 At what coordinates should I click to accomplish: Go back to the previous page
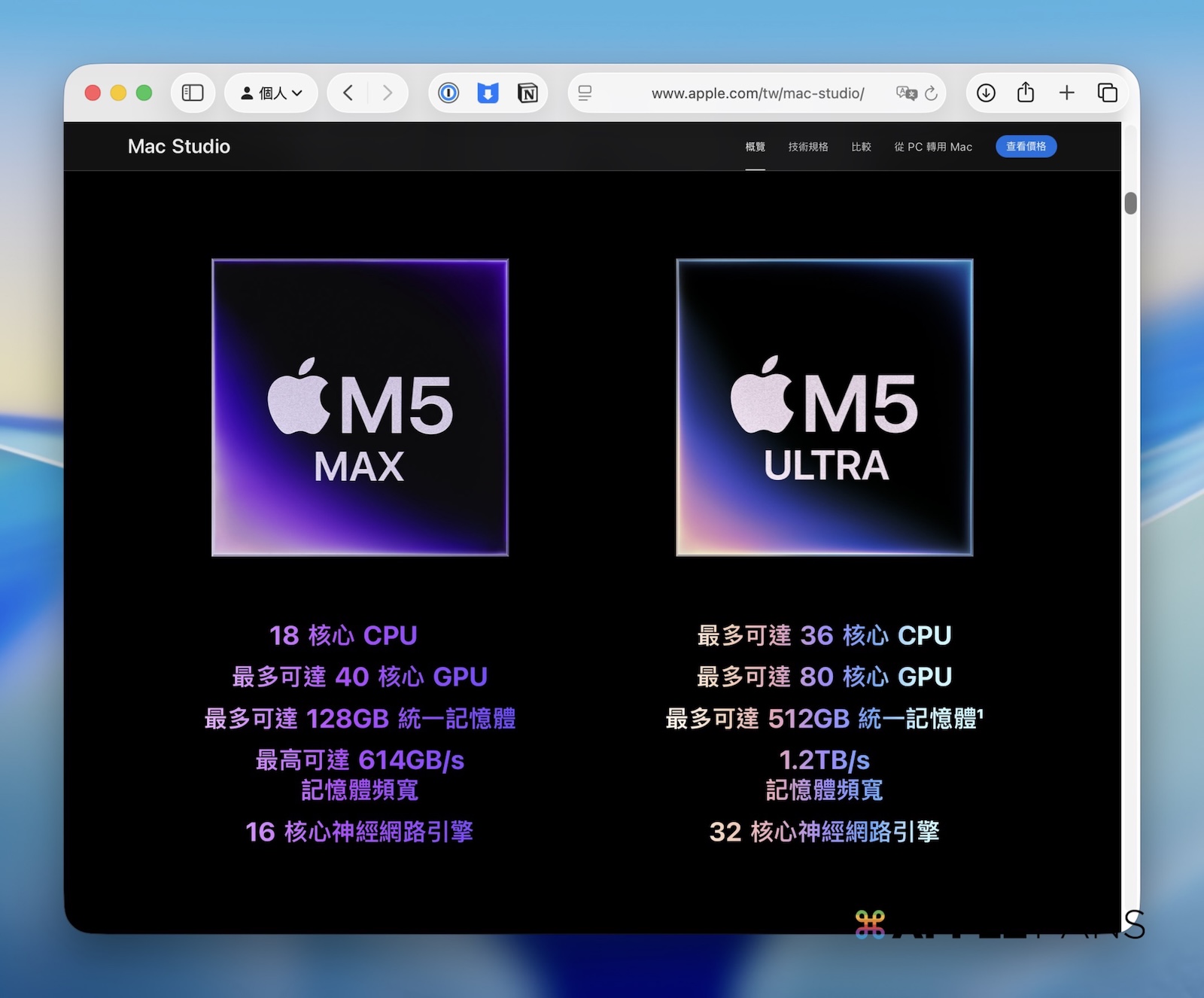(348, 93)
